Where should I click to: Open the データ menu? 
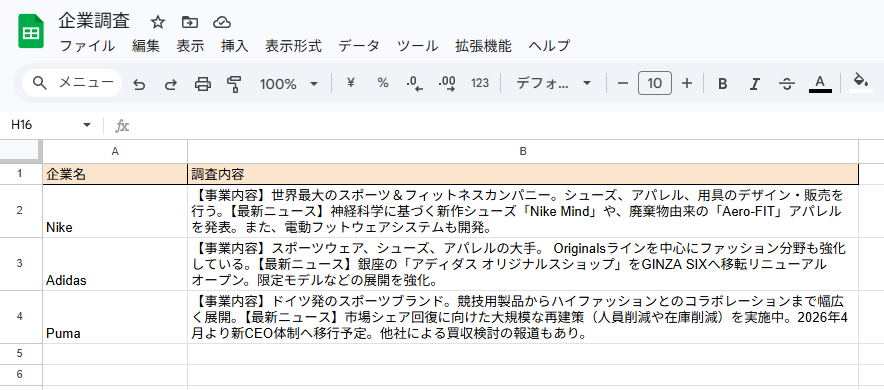pyautogui.click(x=359, y=46)
